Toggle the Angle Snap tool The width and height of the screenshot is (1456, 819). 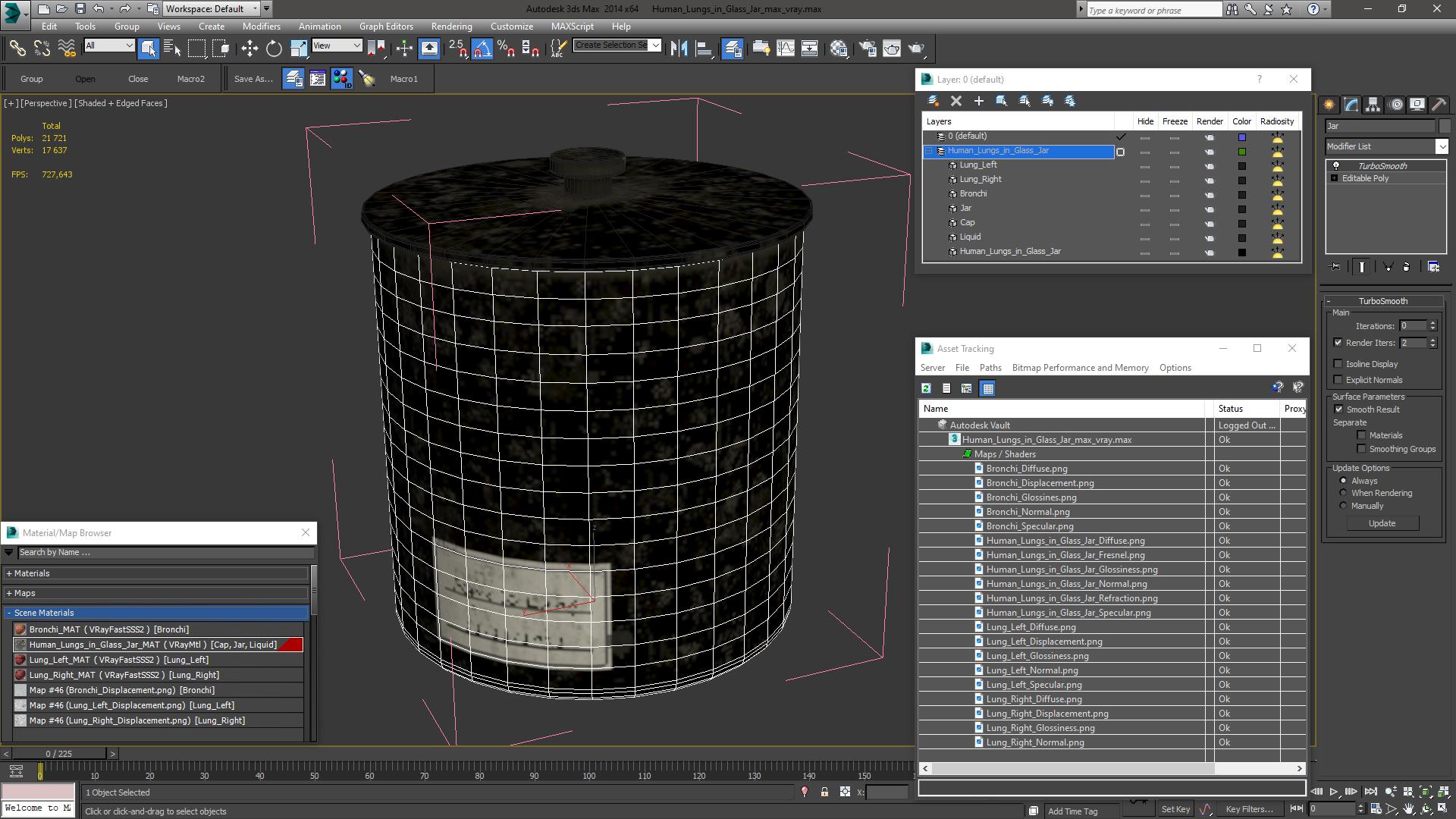coord(482,49)
